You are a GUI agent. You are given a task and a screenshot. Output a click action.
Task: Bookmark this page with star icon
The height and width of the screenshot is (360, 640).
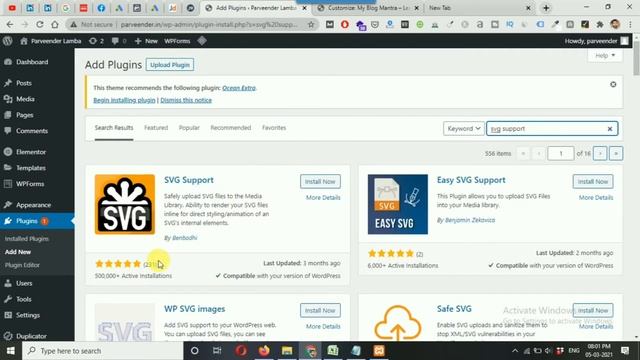(311, 24)
